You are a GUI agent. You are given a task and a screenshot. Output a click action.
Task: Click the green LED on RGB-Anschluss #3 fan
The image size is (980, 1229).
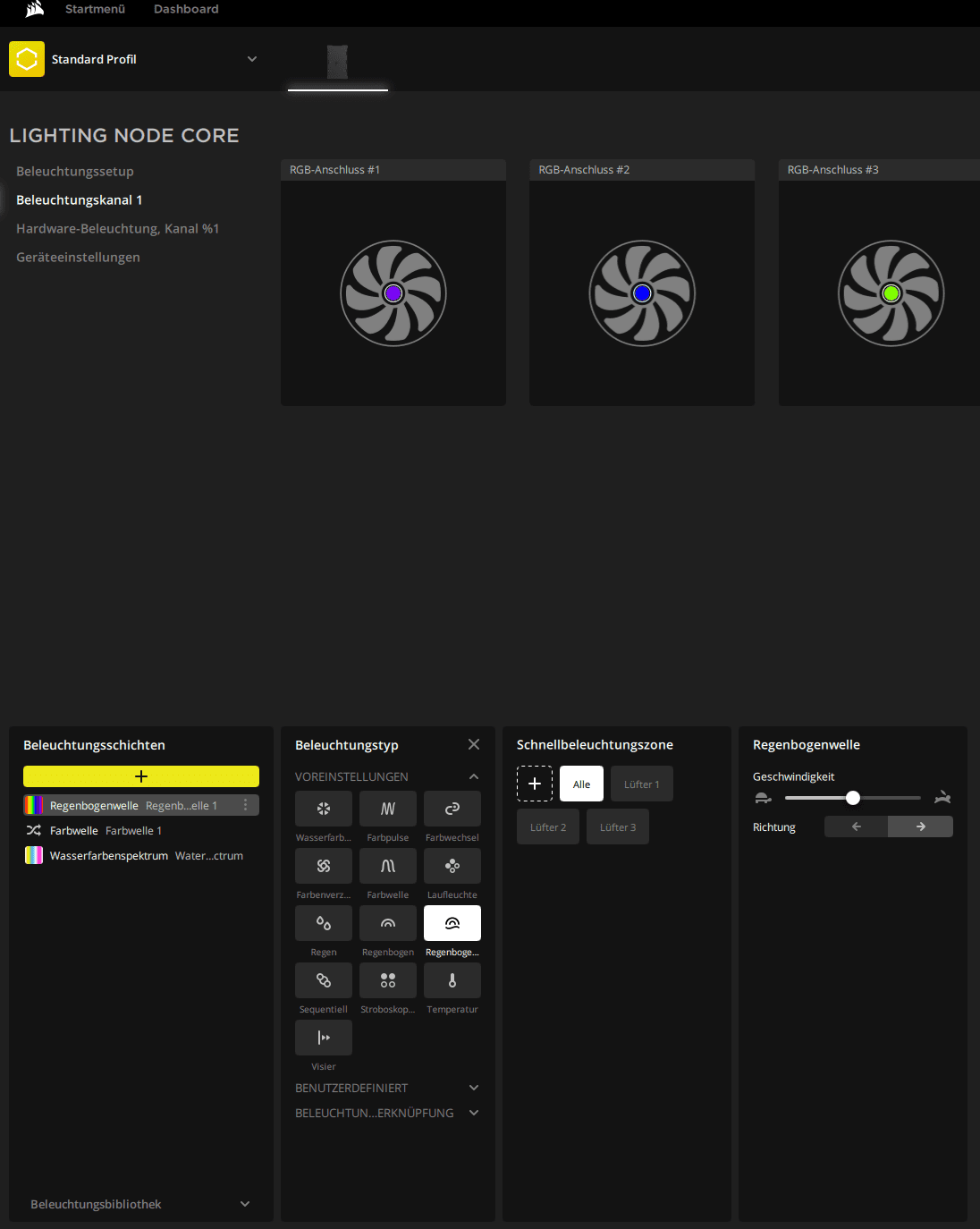[x=891, y=293]
